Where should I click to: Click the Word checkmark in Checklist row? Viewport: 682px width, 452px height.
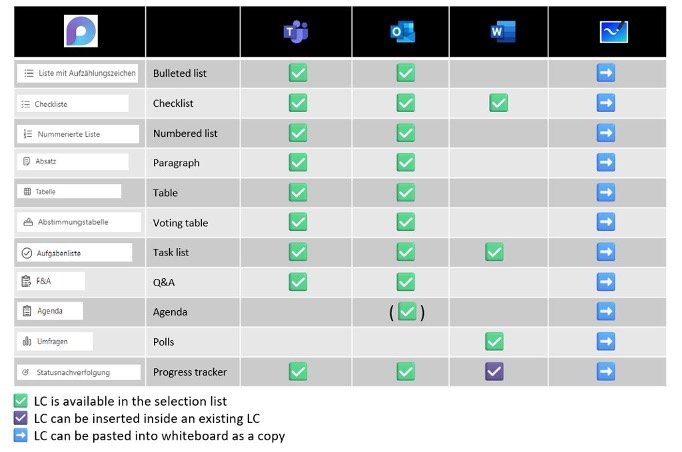498,103
